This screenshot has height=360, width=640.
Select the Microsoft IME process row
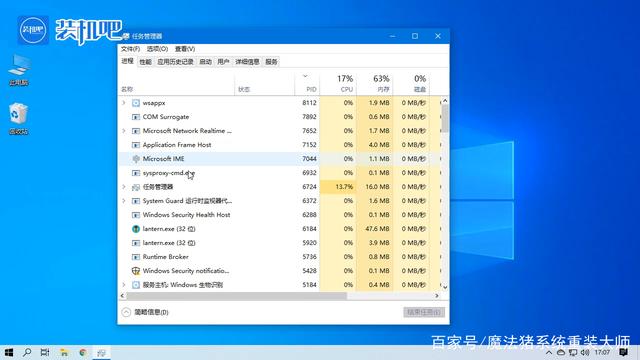(279, 159)
